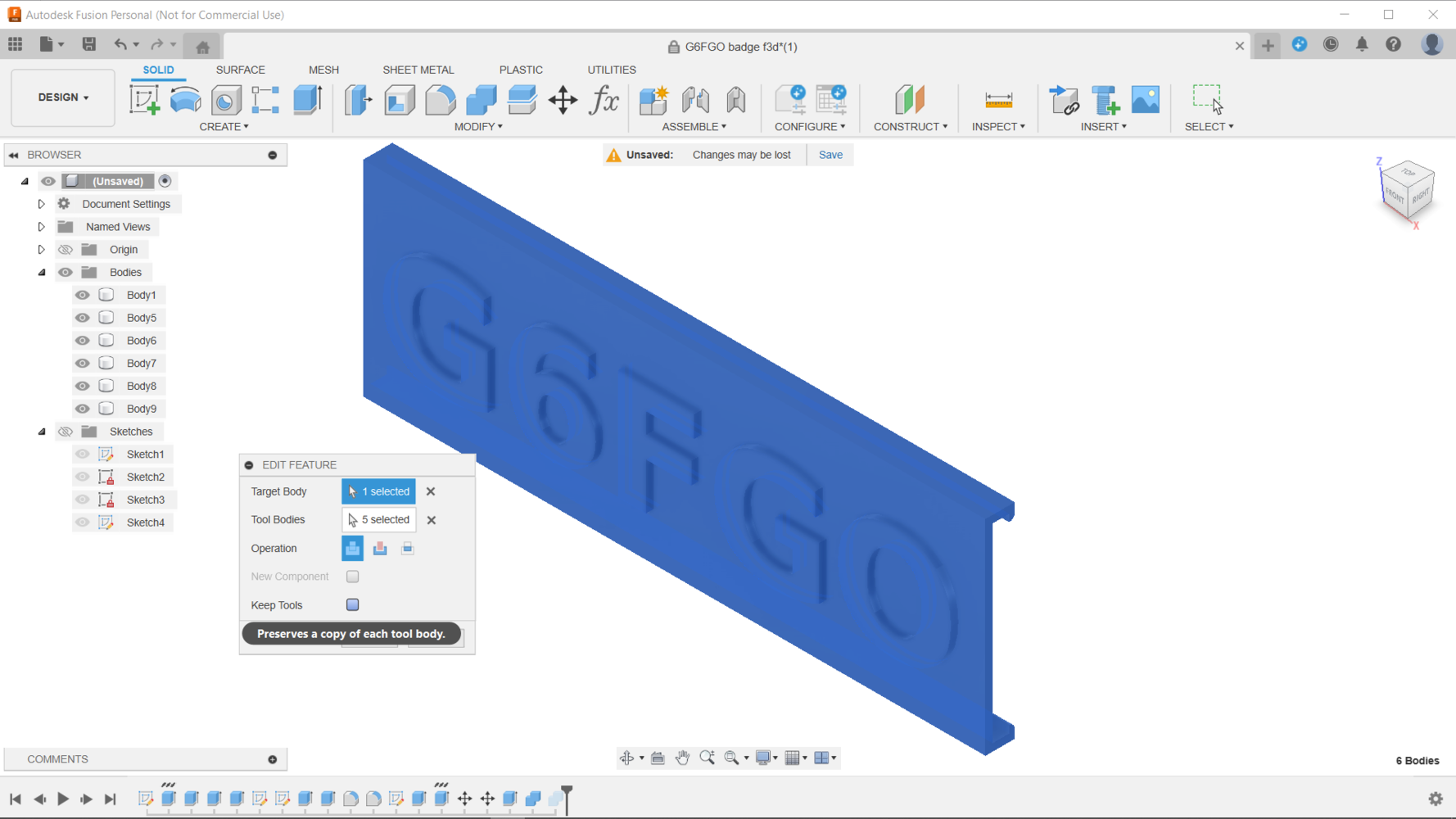
Task: Click Target Body 1 selected button
Action: pos(378,491)
